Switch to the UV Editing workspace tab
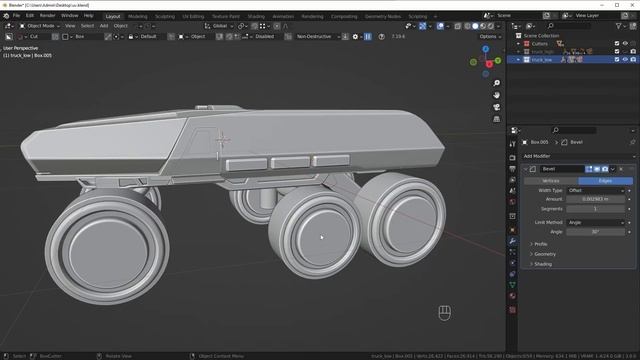Image resolution: width=640 pixels, height=360 pixels. (x=193, y=17)
